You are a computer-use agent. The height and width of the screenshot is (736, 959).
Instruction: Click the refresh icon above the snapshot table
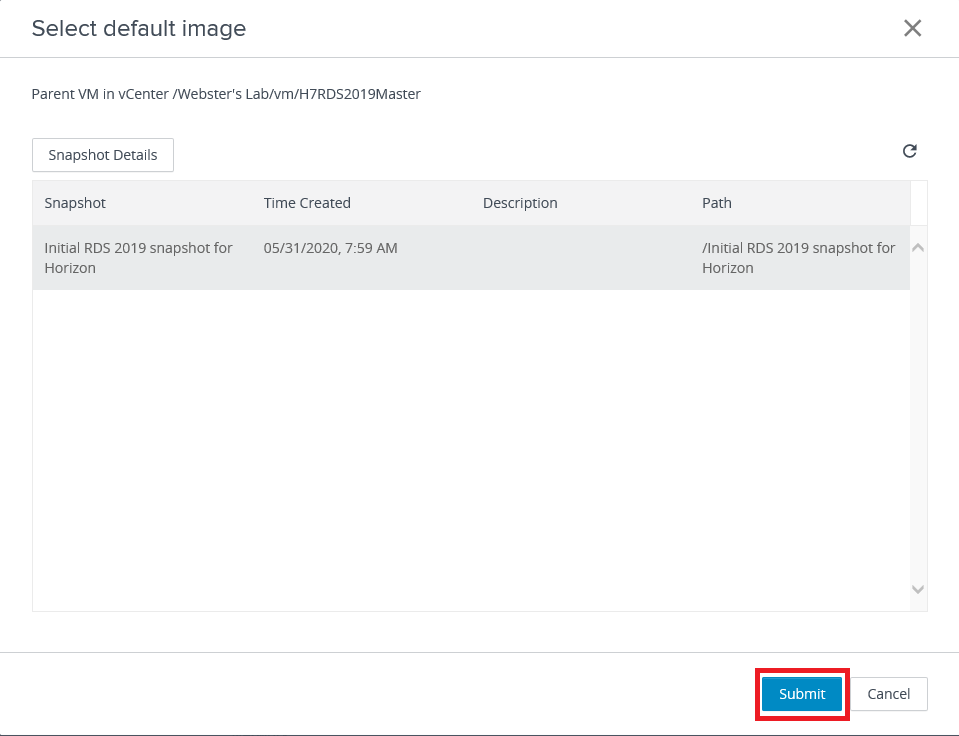tap(909, 152)
